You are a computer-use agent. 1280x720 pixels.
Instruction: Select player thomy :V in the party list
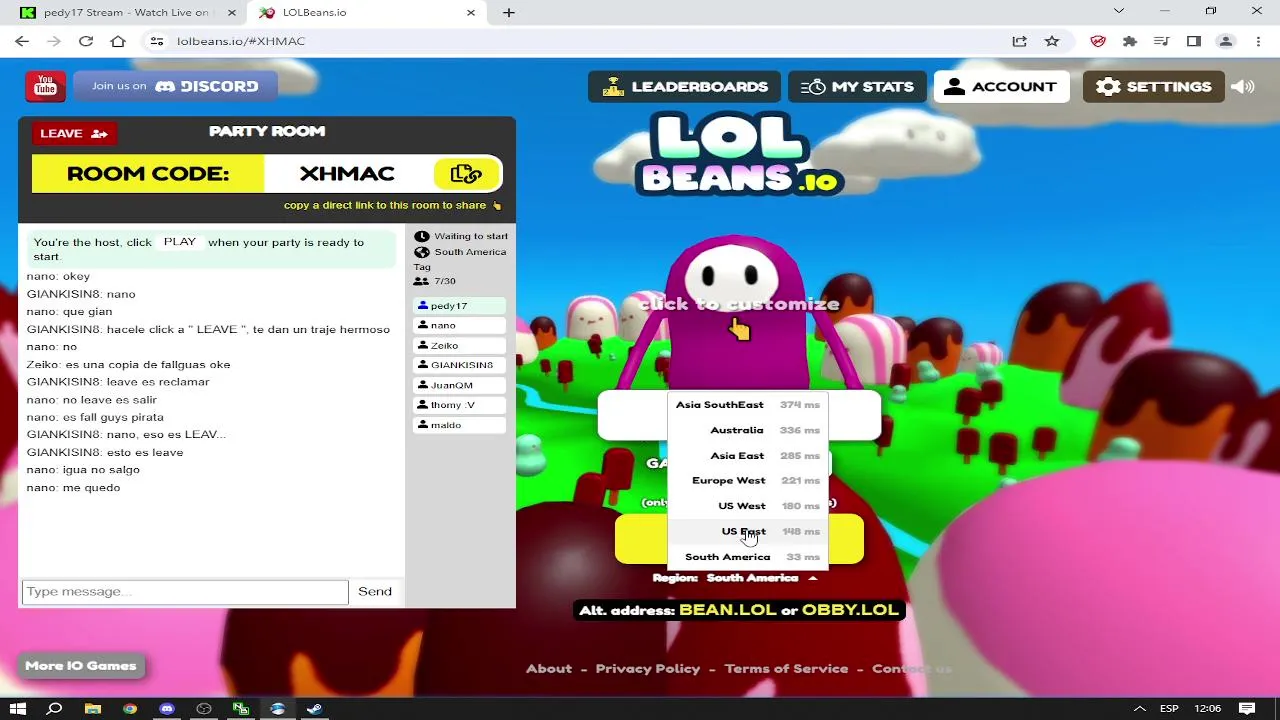point(459,405)
